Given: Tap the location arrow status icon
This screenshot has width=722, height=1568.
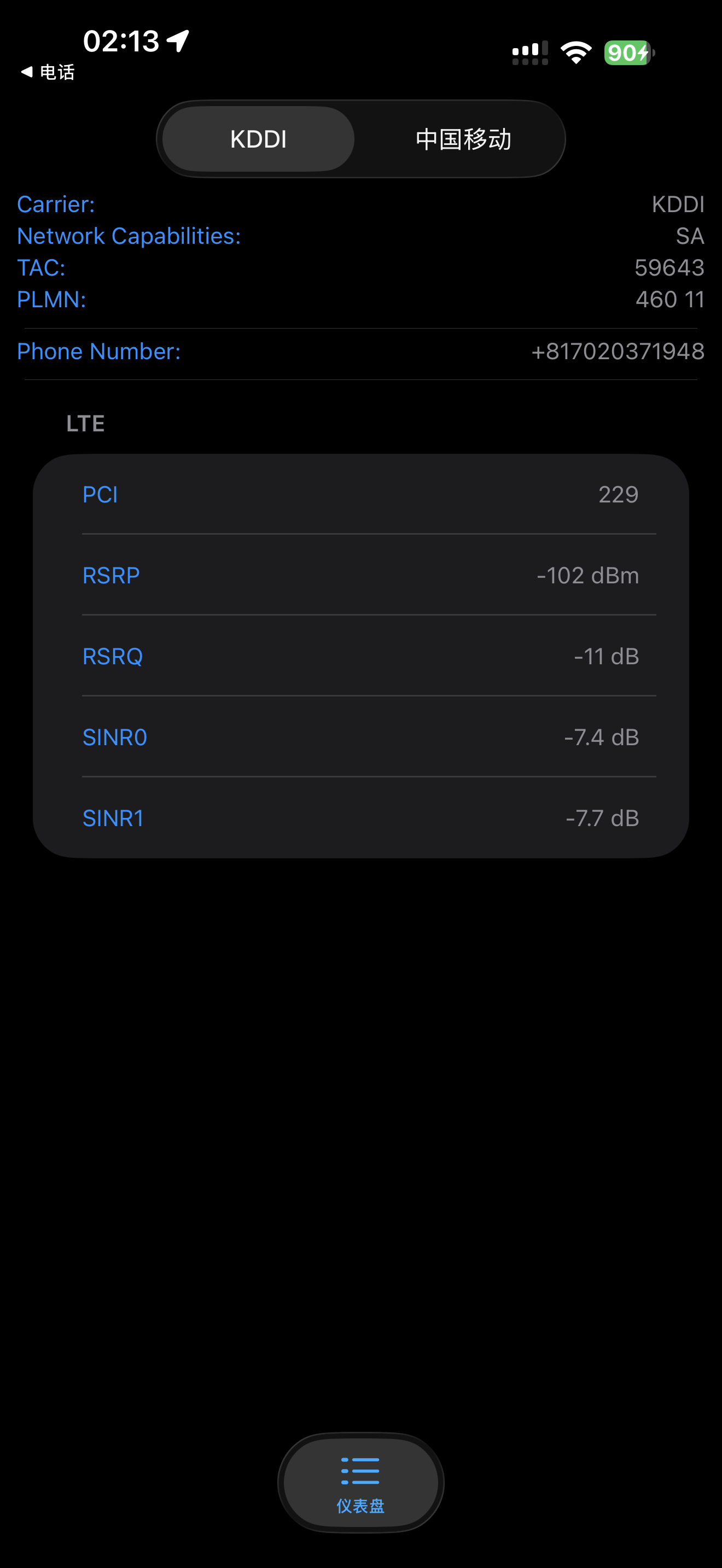Looking at the screenshot, I should tap(178, 42).
